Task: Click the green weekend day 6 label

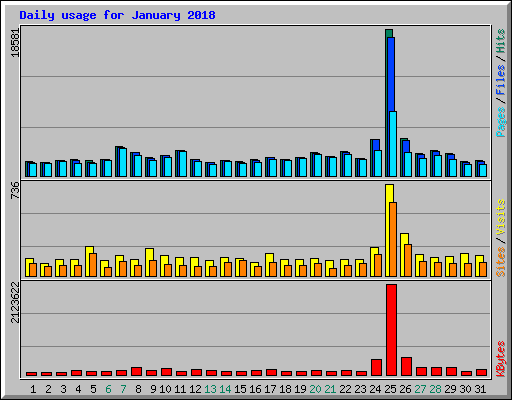Action: pyautogui.click(x=108, y=389)
